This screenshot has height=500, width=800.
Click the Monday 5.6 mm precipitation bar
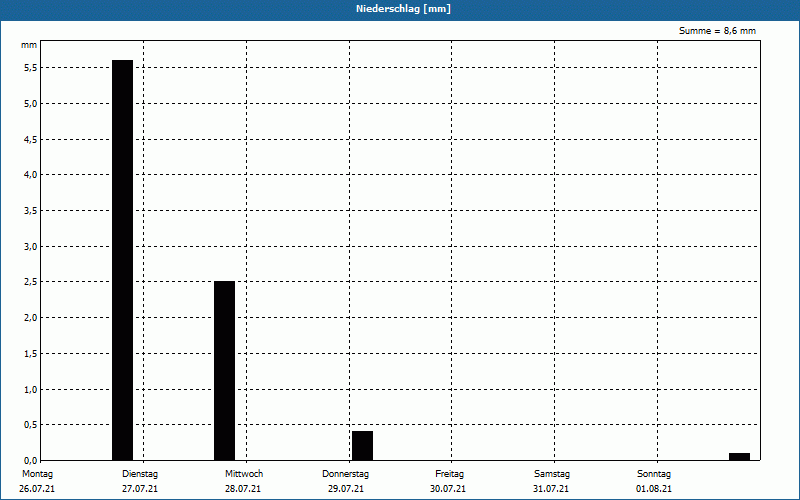122,260
